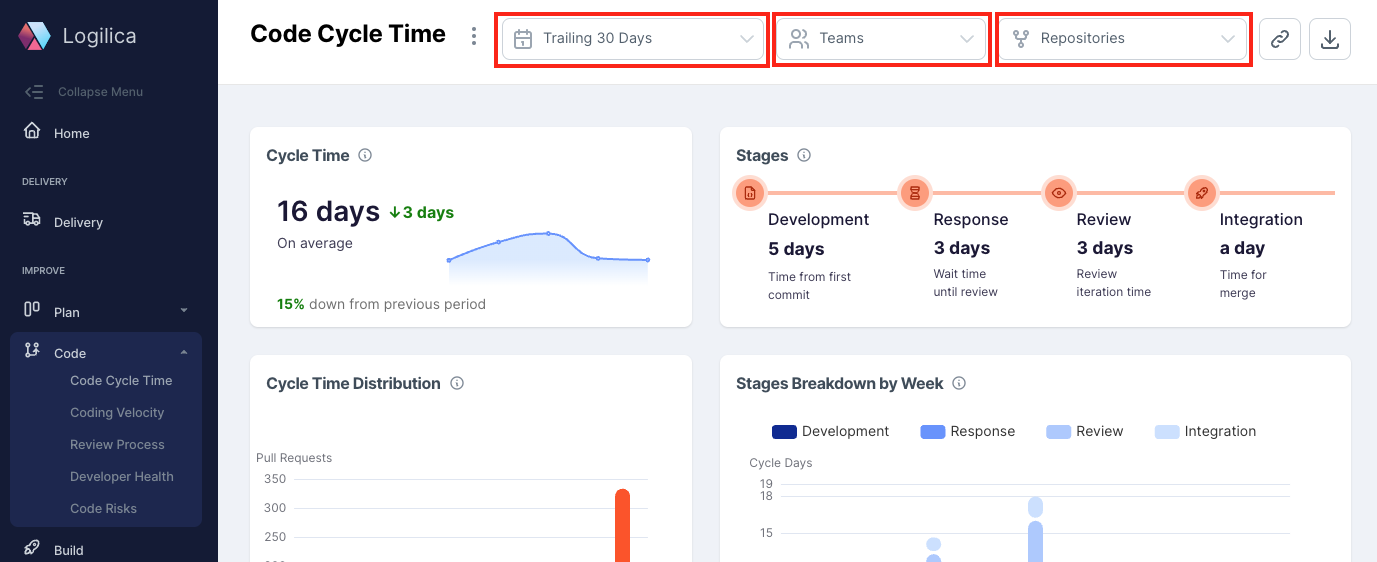This screenshot has height=562, width=1377.
Task: Toggle the Integration series in chart legend
Action: click(1205, 431)
